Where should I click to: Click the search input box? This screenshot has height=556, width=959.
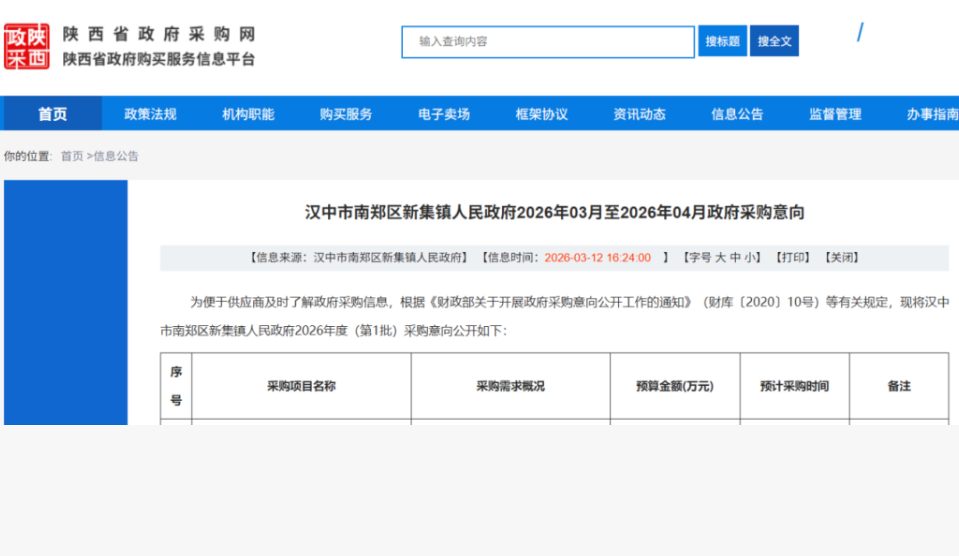tap(548, 42)
